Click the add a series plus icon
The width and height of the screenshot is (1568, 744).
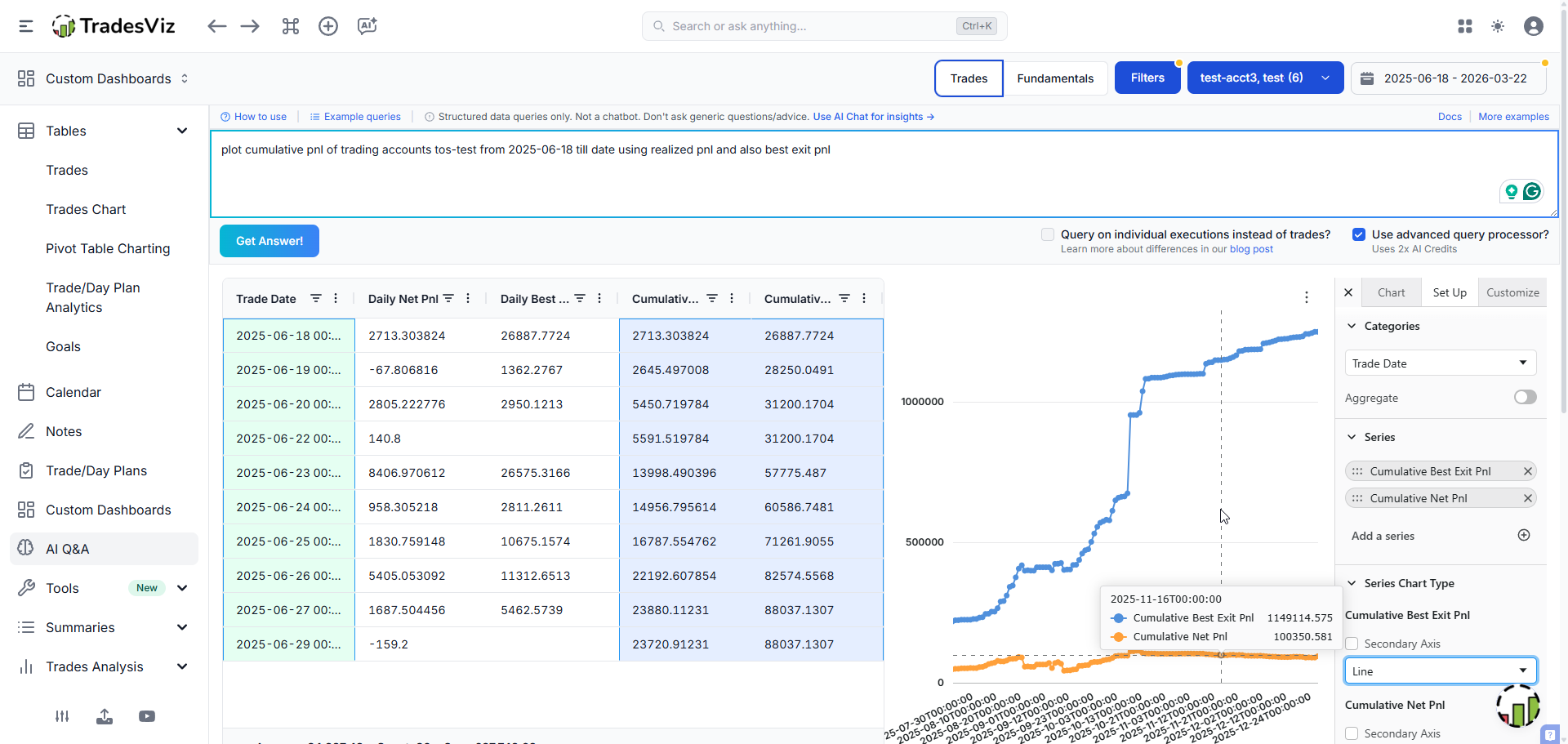click(1524, 536)
